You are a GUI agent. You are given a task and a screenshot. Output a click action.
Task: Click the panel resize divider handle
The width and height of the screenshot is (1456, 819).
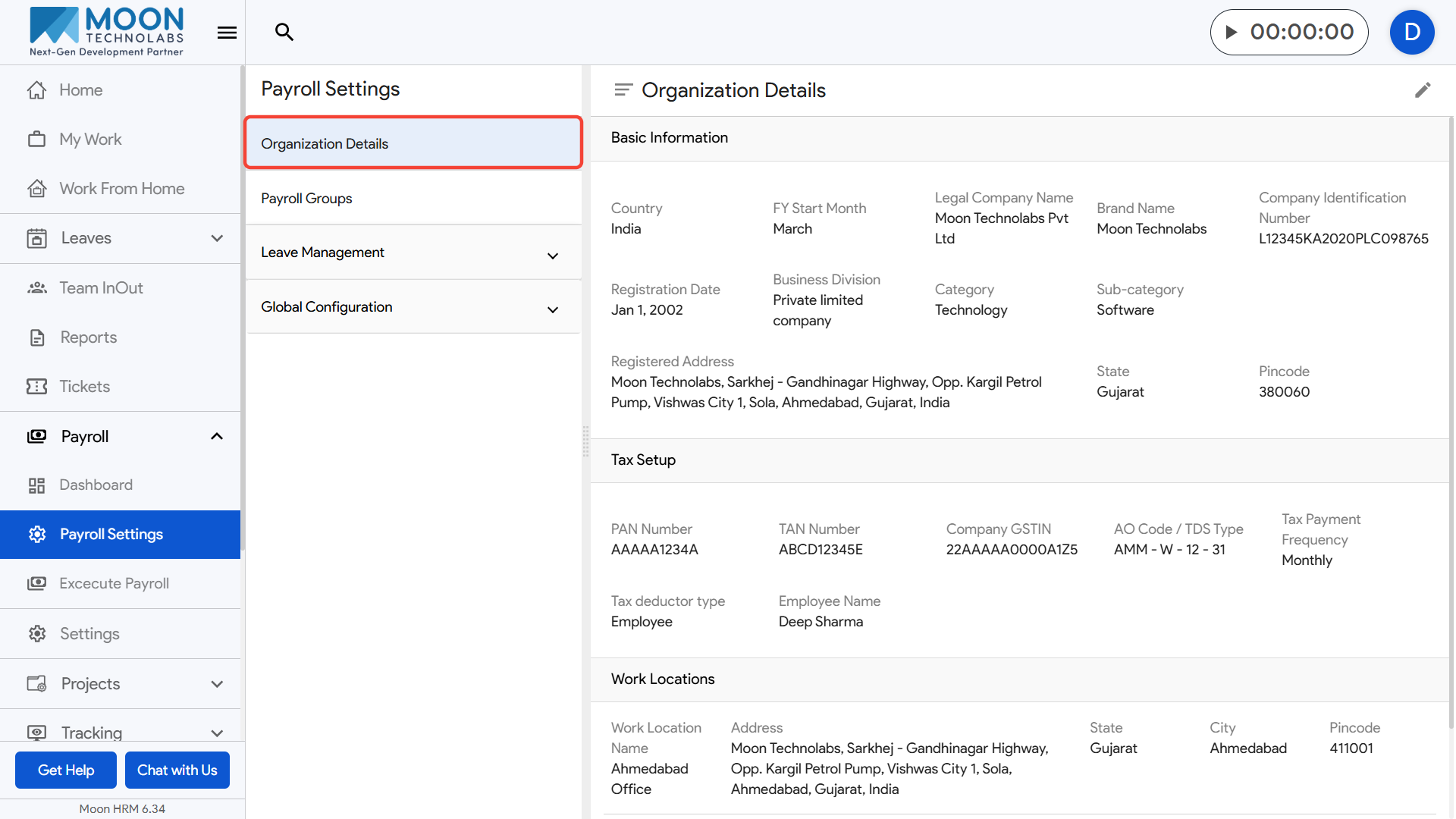(x=585, y=441)
